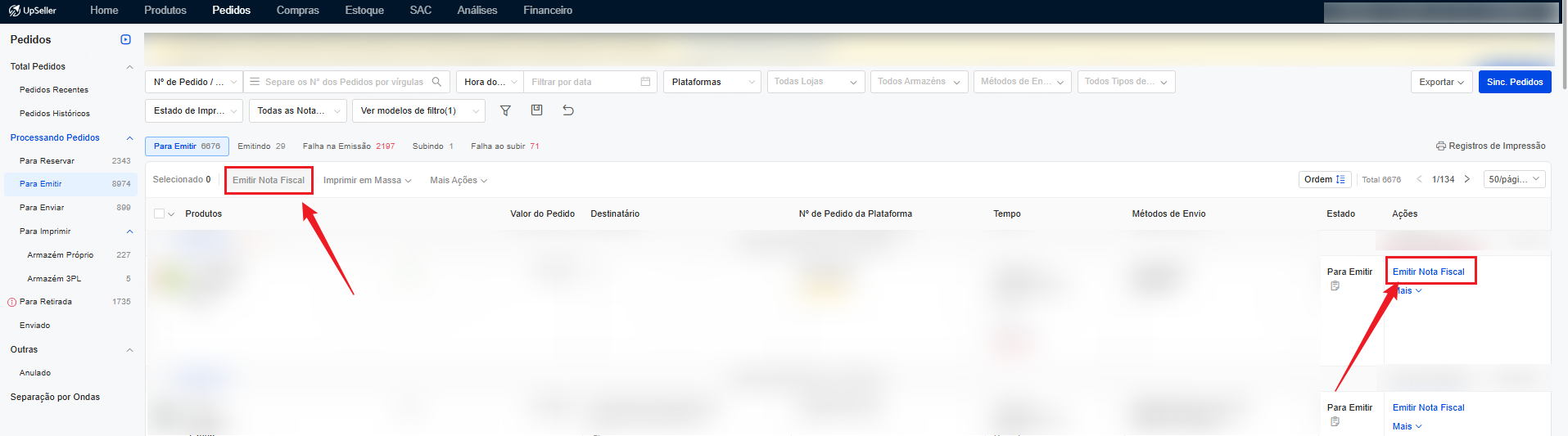Open the Plataformas dropdown

pos(712,82)
